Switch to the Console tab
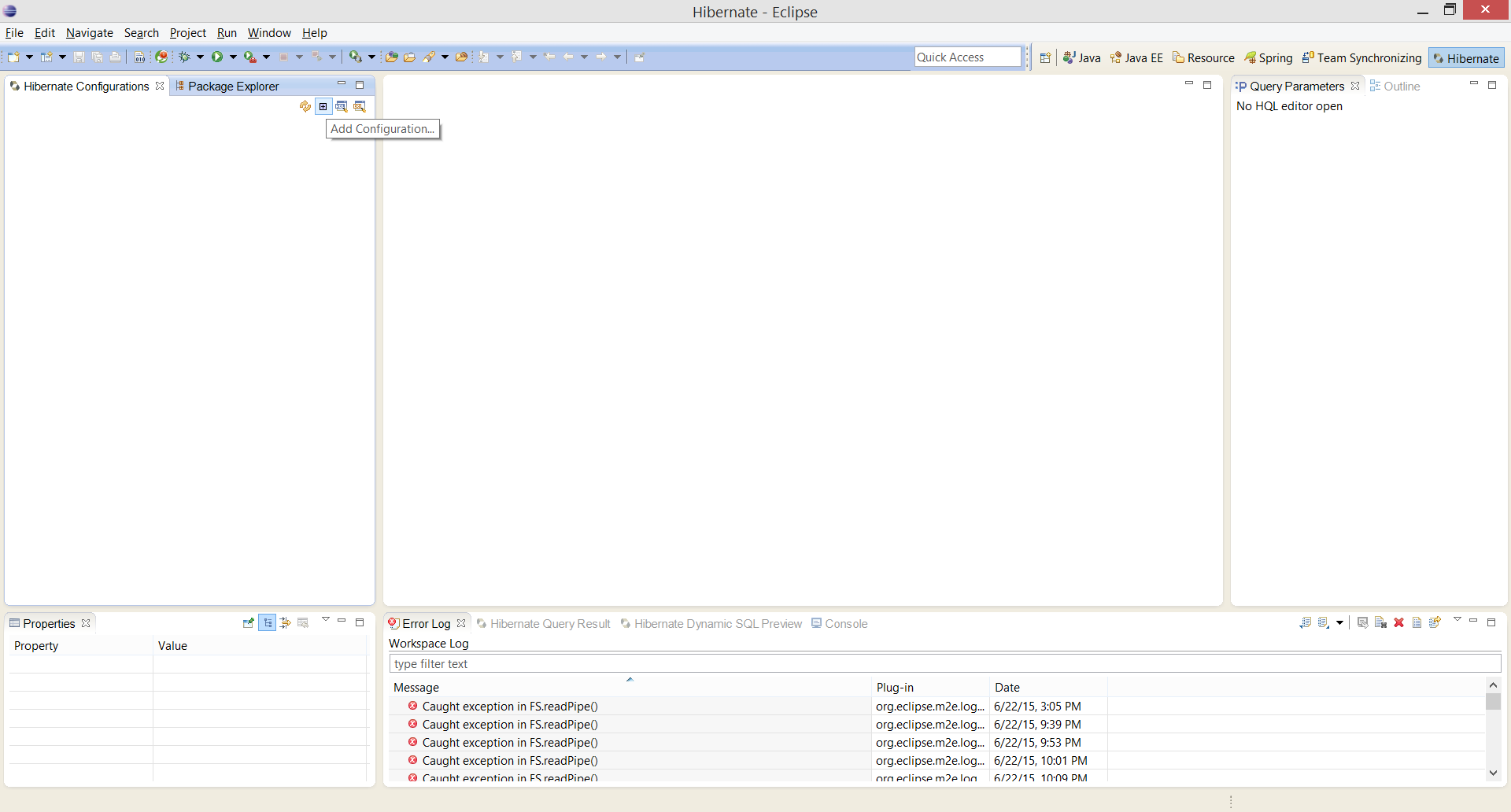This screenshot has height=812, width=1511. click(x=840, y=623)
